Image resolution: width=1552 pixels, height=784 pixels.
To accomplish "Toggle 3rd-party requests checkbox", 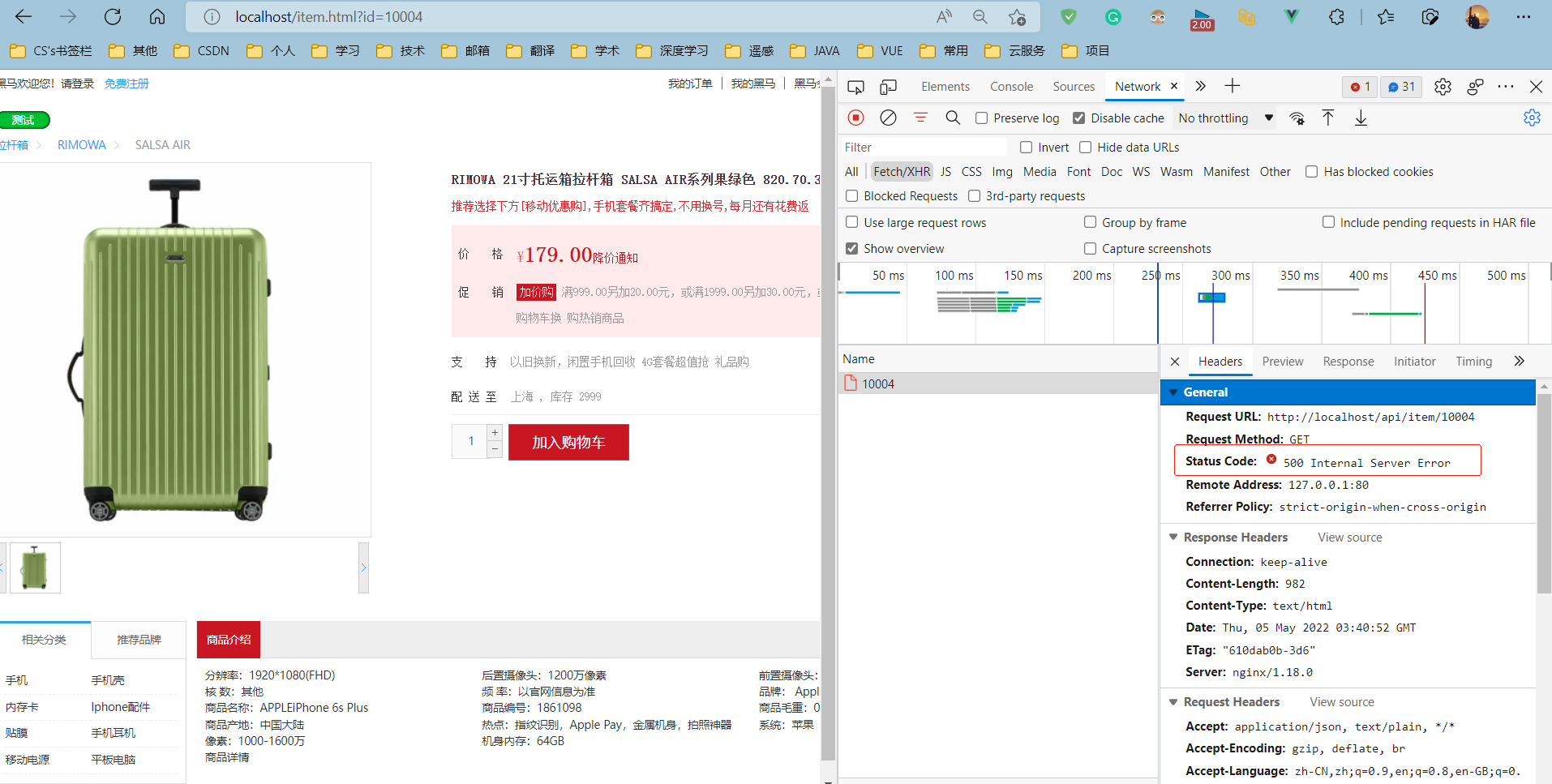I will (x=974, y=196).
